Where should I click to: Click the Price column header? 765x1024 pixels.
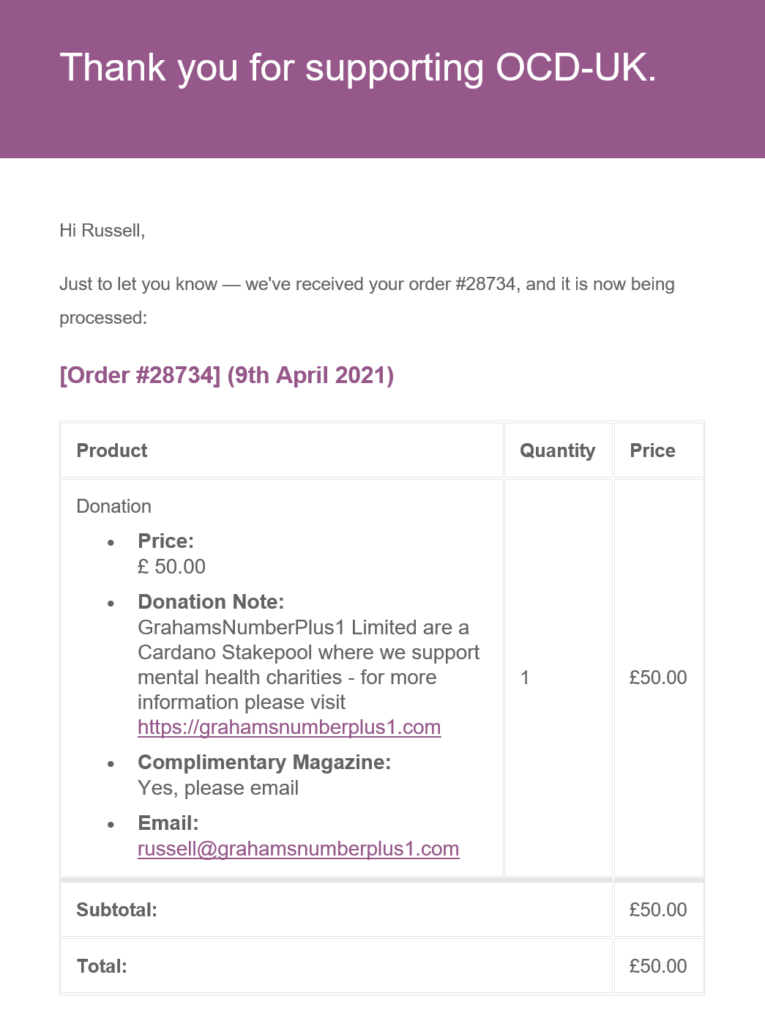652,451
